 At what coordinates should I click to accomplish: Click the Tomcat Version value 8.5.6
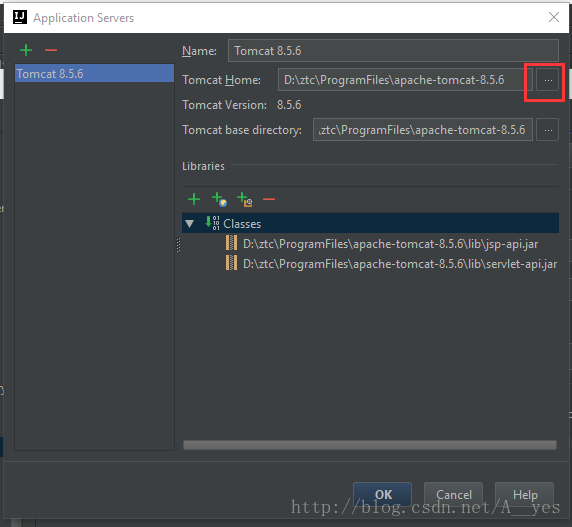point(289,105)
